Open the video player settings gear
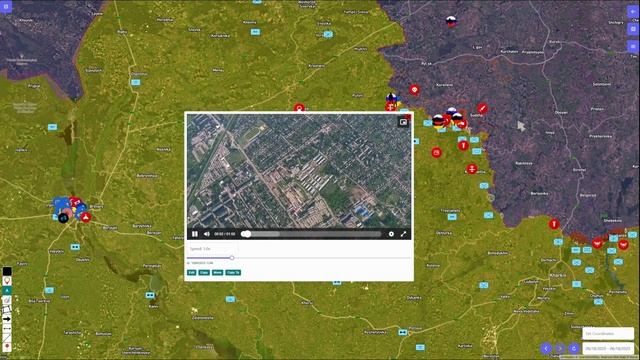 point(391,234)
